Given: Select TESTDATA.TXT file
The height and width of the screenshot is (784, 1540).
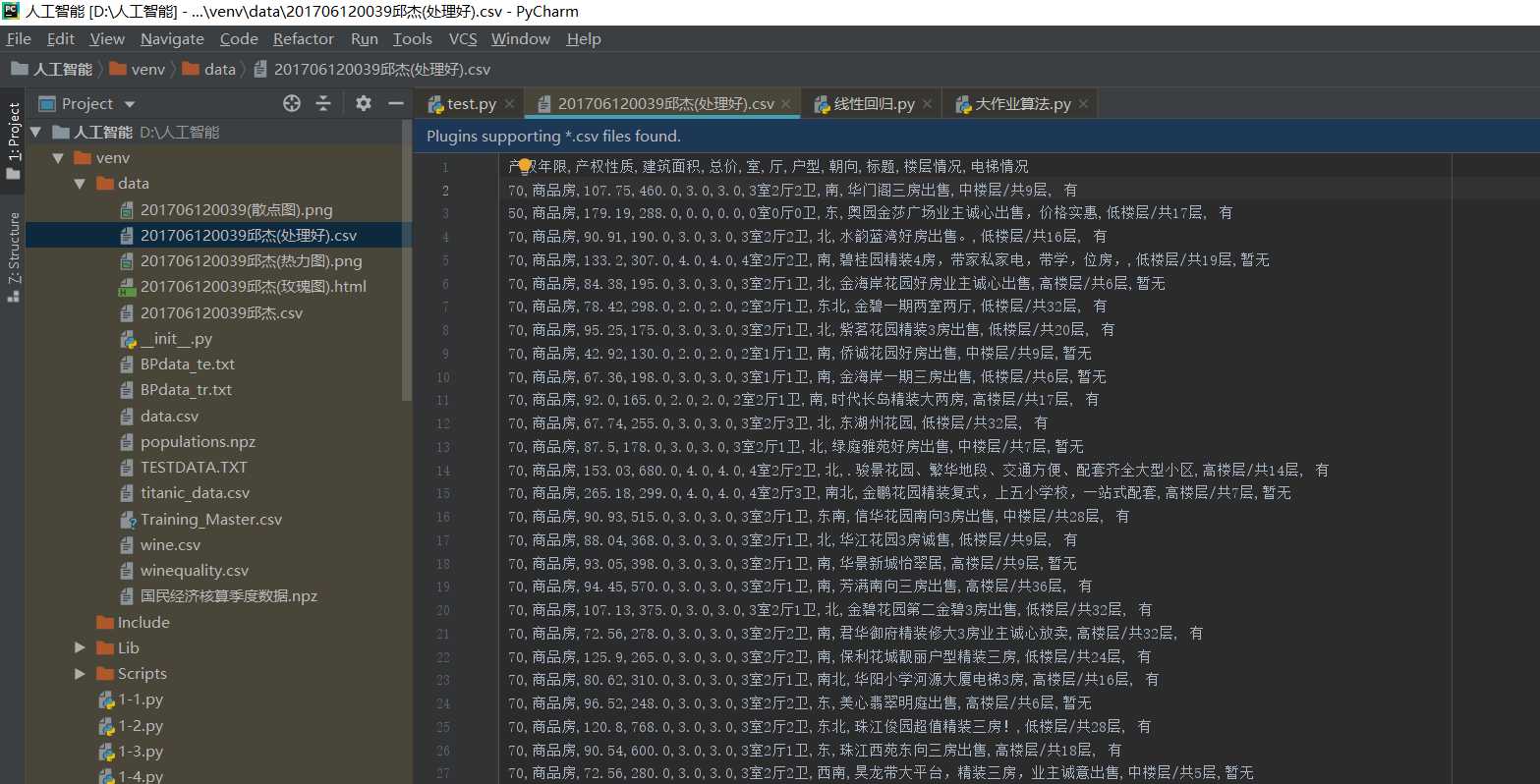Looking at the screenshot, I should click(x=194, y=468).
